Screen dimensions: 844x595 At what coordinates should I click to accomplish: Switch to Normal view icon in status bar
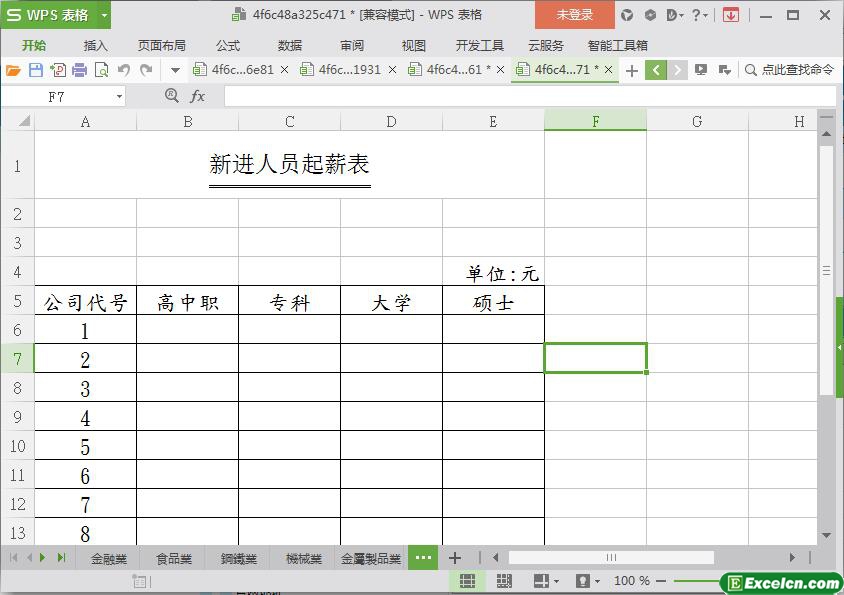pyautogui.click(x=467, y=580)
